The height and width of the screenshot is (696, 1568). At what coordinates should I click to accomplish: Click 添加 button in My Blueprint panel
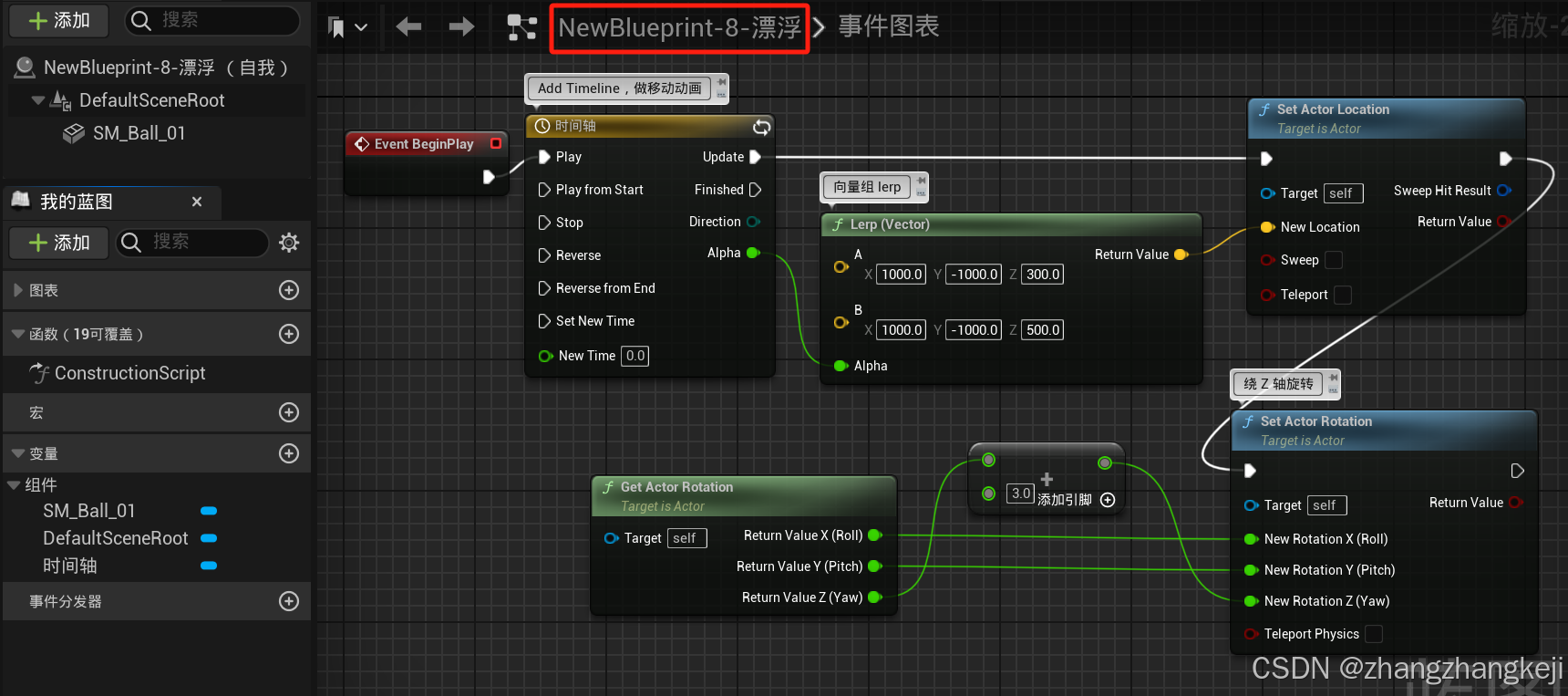pyautogui.click(x=59, y=243)
